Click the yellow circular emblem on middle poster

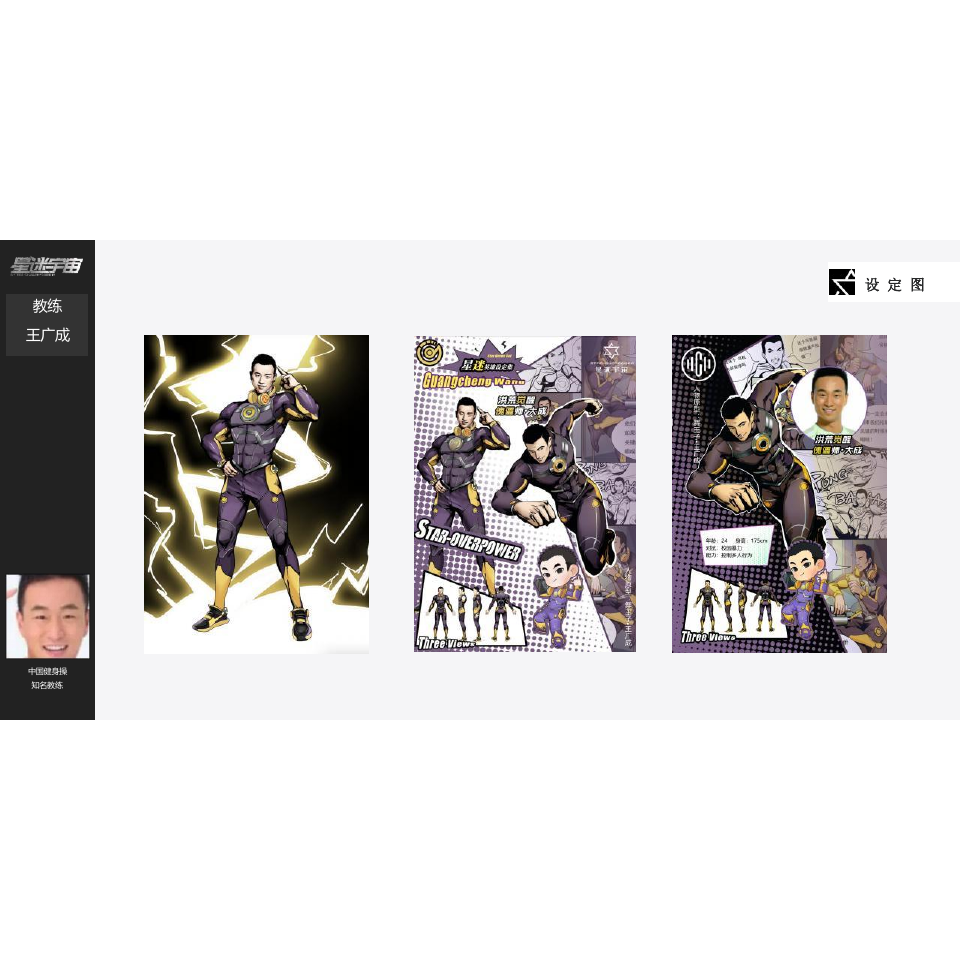point(430,353)
